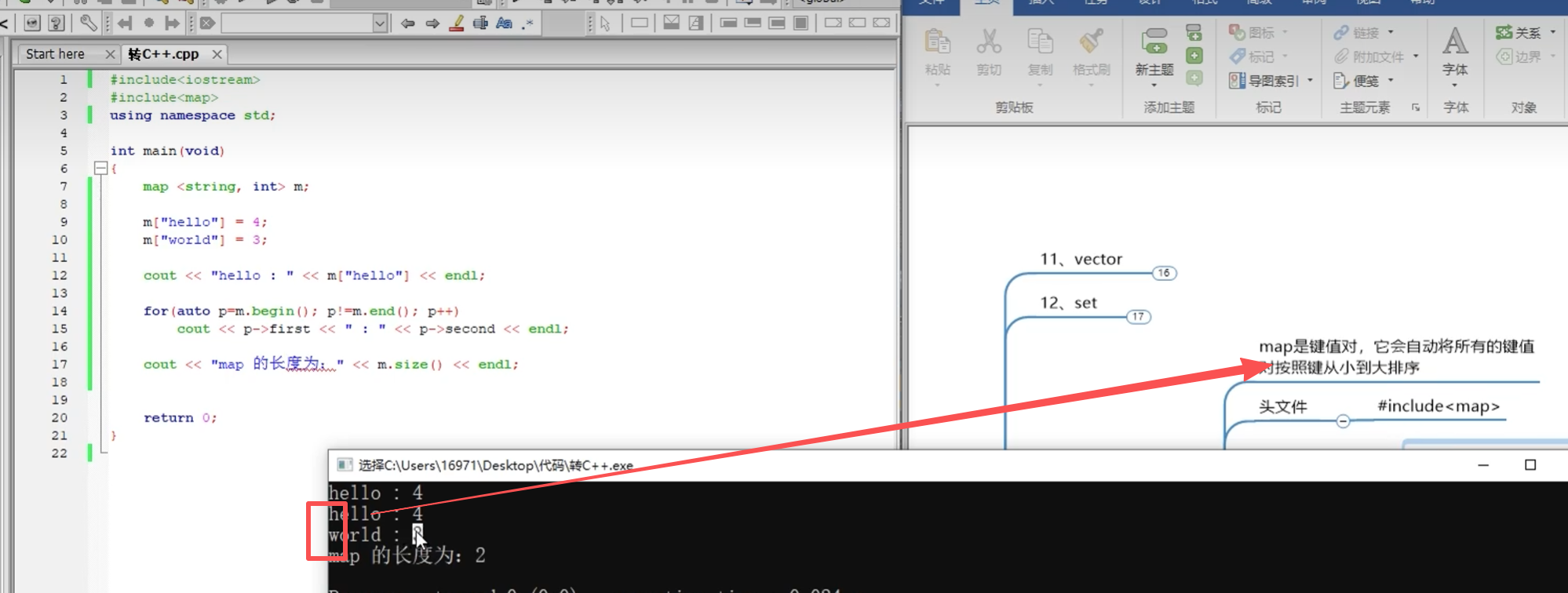Open the incremental search combo box dropdown
Image resolution: width=1568 pixels, height=593 pixels.
click(x=380, y=23)
